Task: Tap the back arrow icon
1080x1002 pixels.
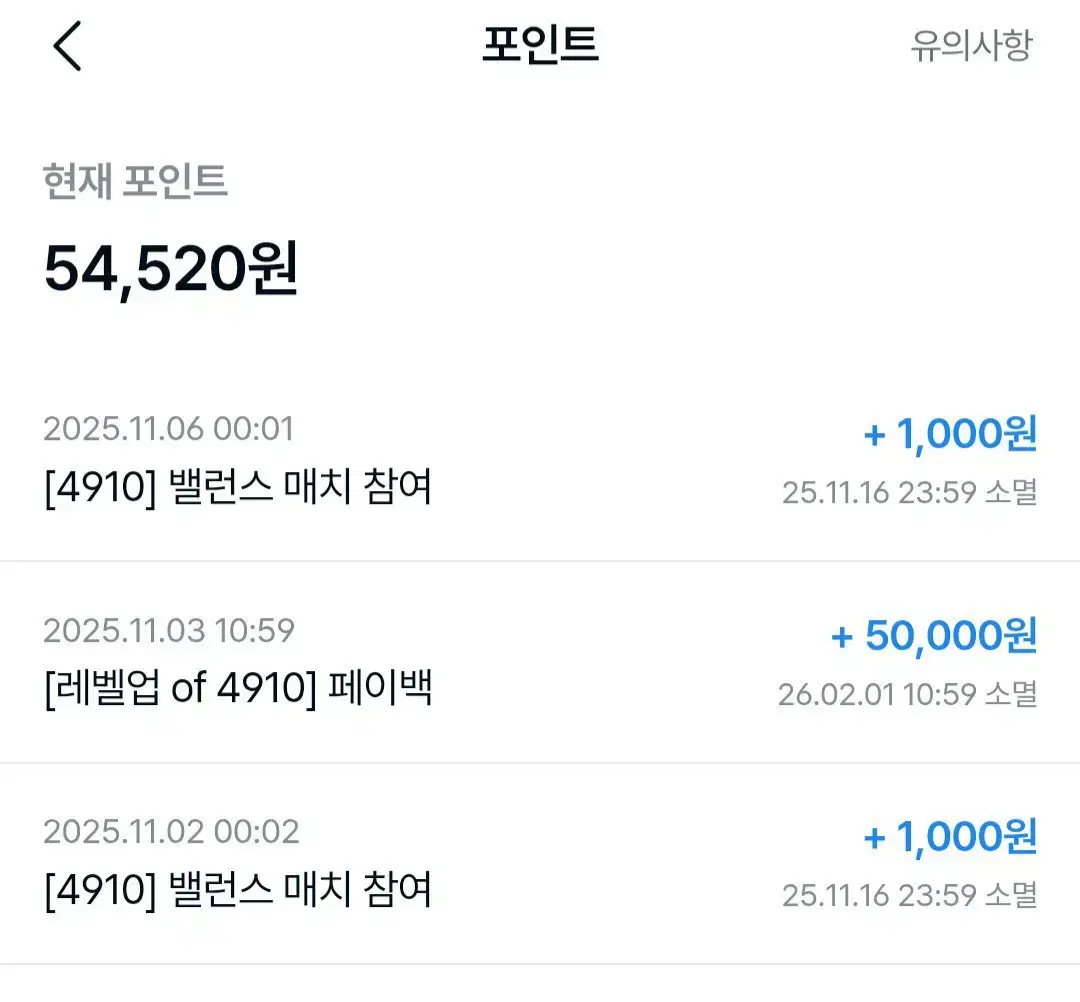Action: [67, 47]
